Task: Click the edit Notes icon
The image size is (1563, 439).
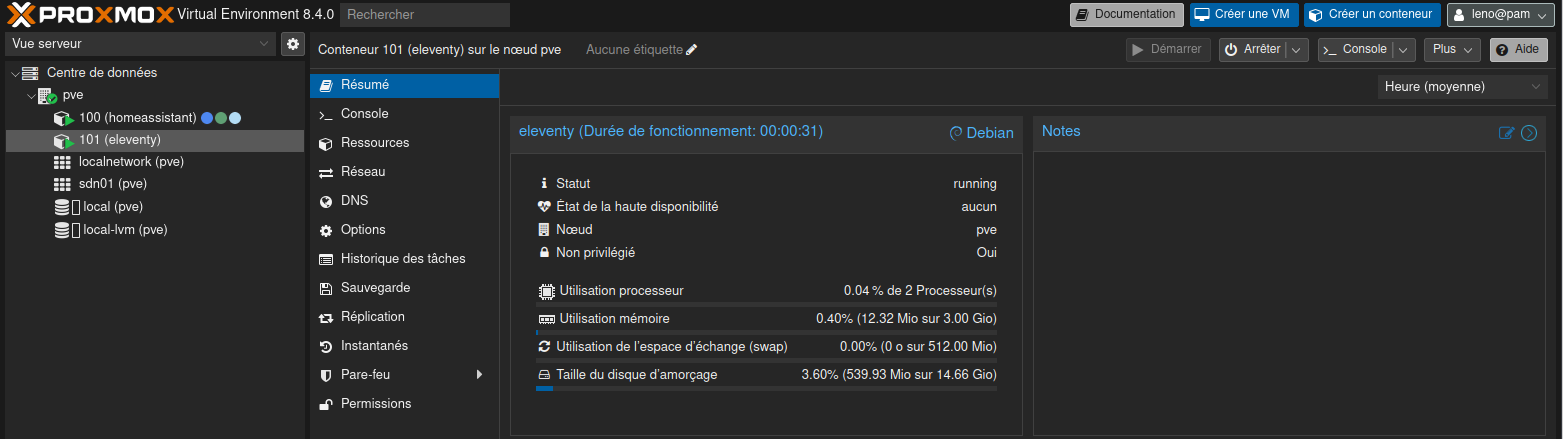Action: point(1506,133)
